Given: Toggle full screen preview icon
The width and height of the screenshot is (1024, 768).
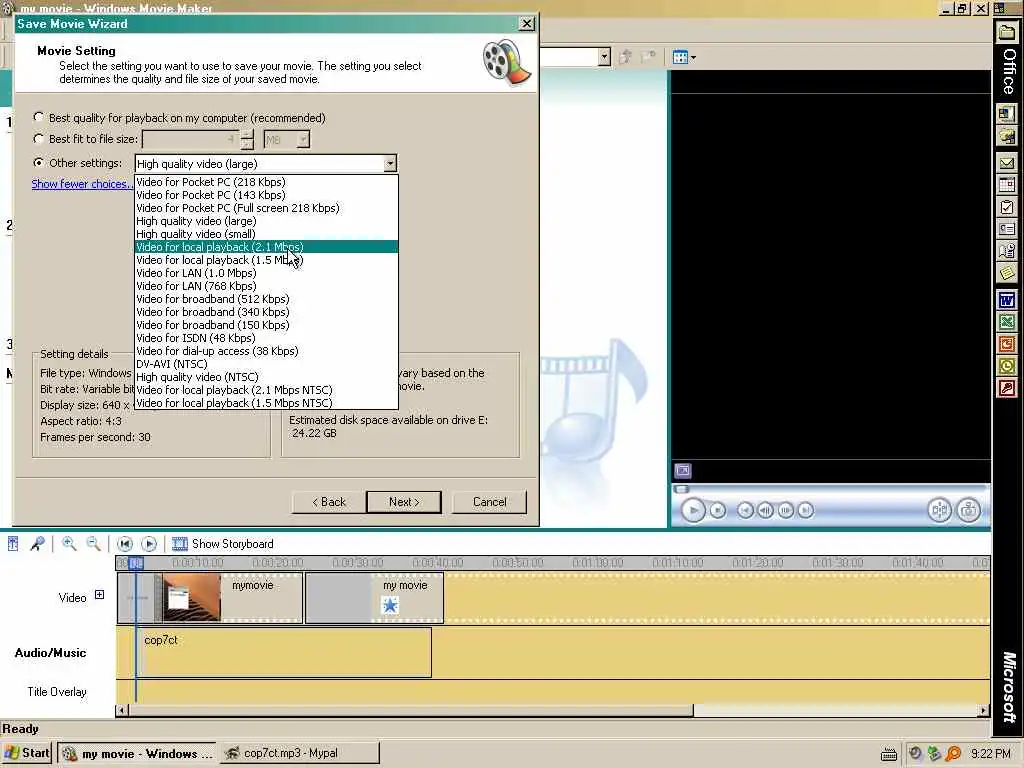Looking at the screenshot, I should click(x=682, y=470).
